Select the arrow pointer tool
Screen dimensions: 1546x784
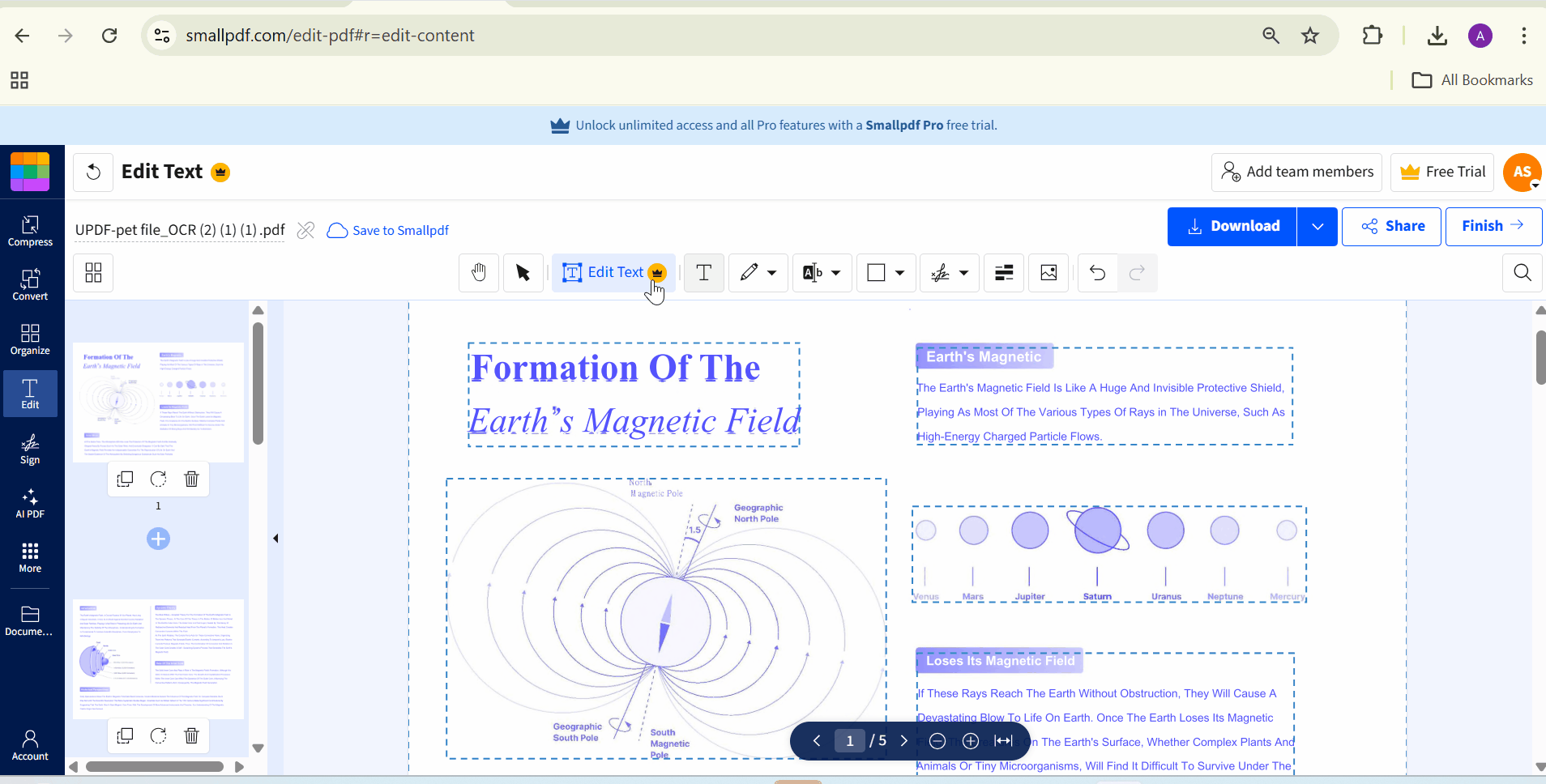(523, 273)
